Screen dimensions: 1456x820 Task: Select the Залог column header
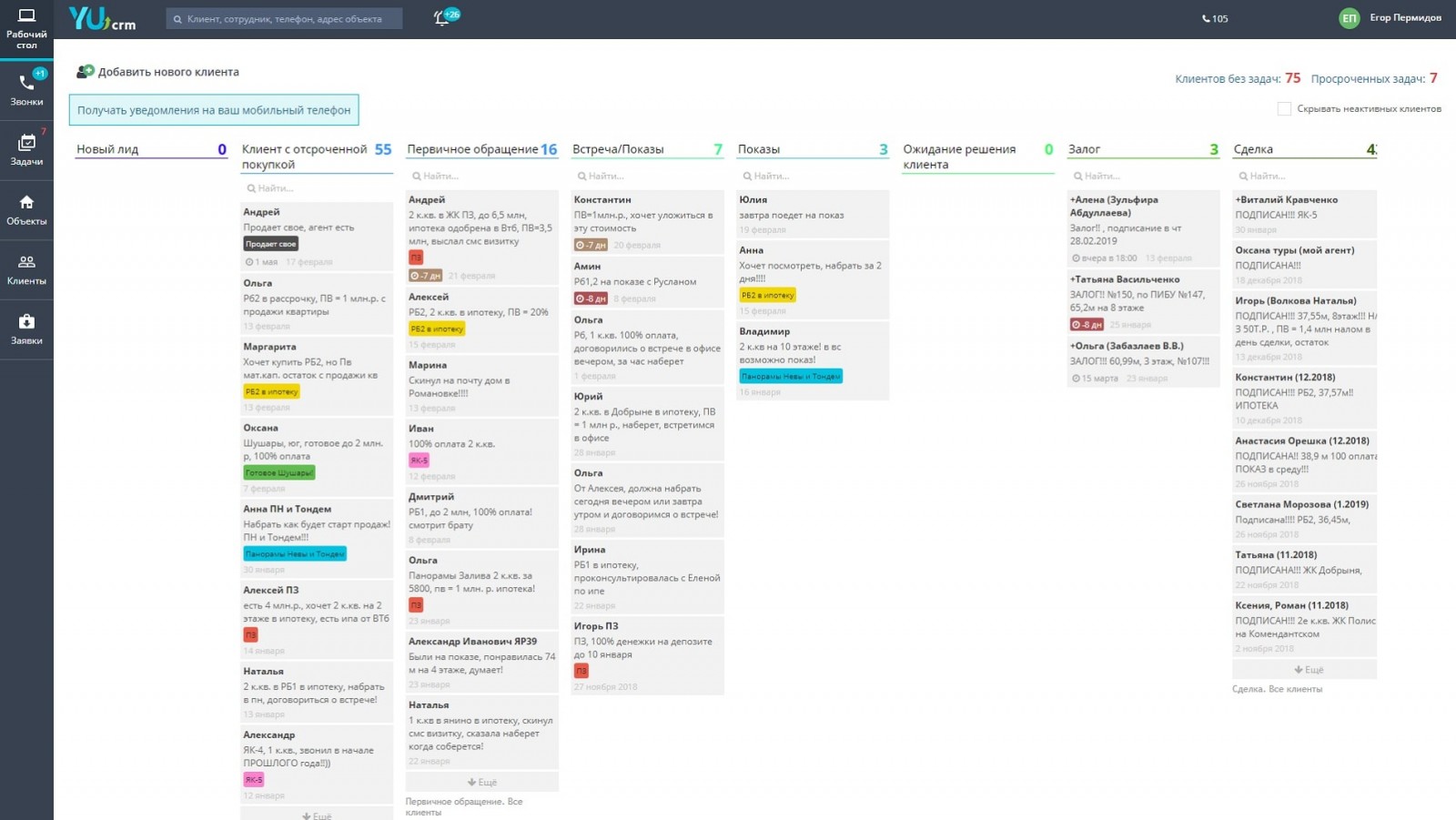coord(1084,149)
